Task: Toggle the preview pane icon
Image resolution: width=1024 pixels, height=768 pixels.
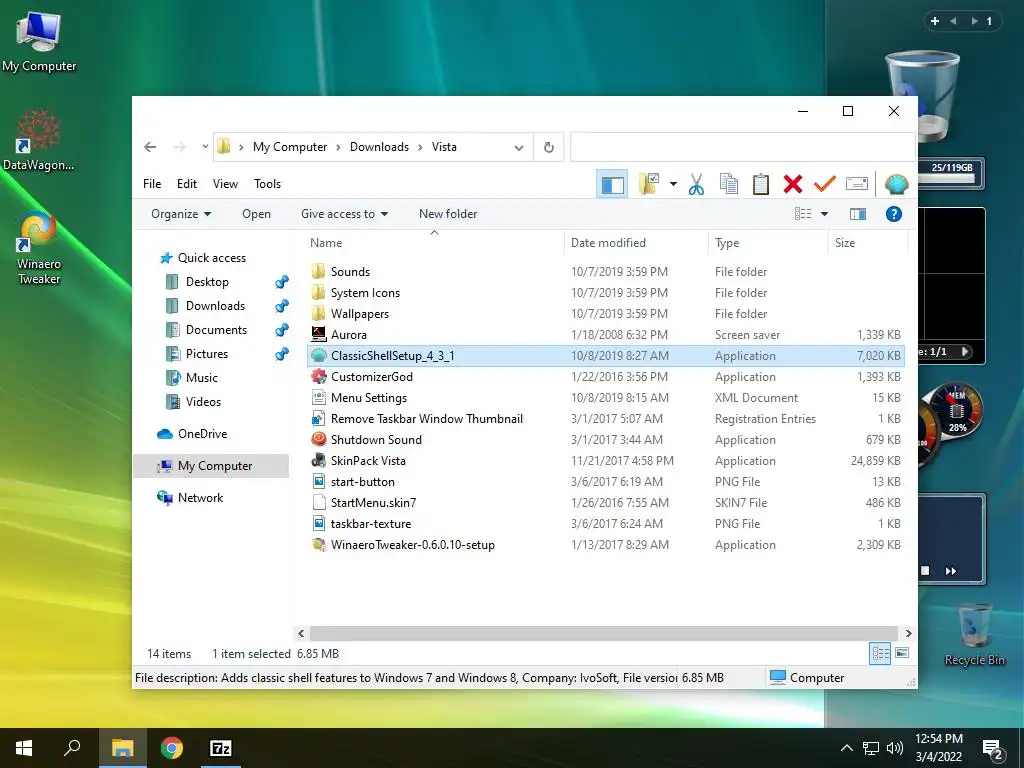Action: click(x=857, y=214)
